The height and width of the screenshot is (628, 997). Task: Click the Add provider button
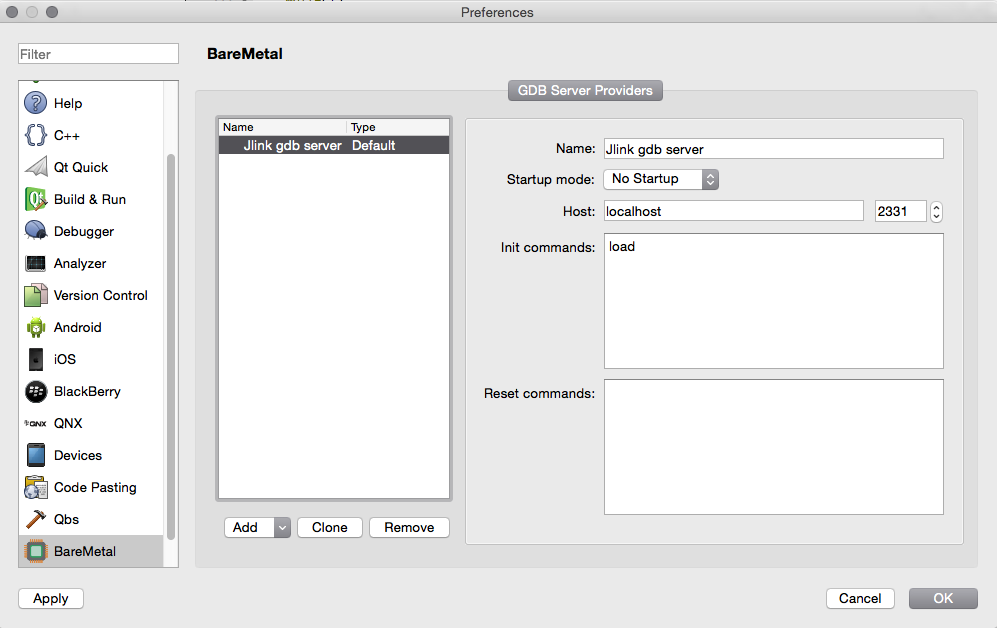coord(249,528)
